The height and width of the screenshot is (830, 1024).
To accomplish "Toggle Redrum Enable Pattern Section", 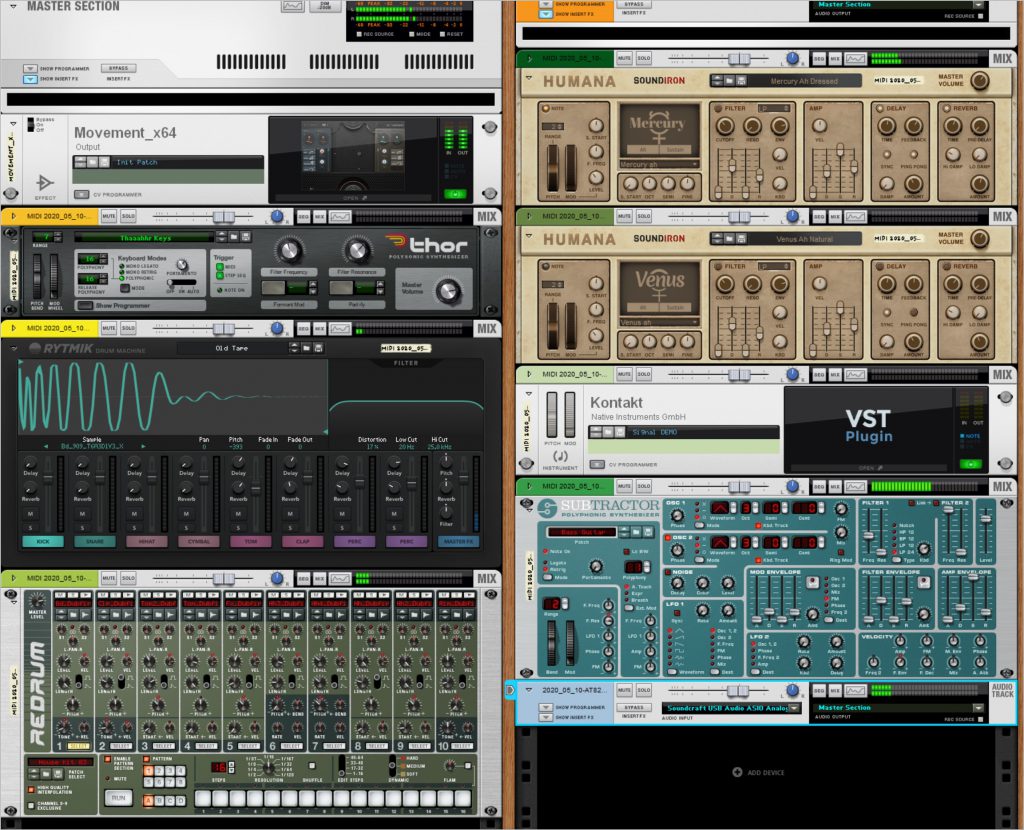I will pos(108,759).
